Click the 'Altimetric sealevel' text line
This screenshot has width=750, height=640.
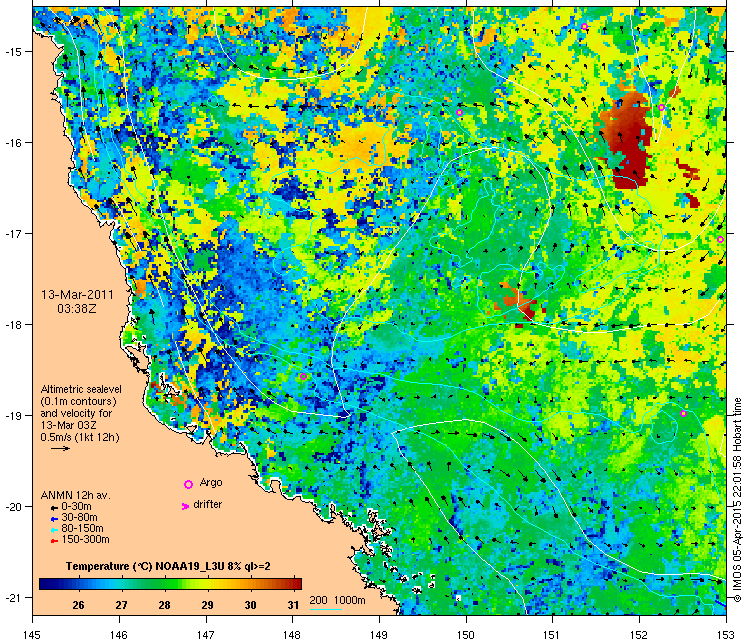click(81, 389)
